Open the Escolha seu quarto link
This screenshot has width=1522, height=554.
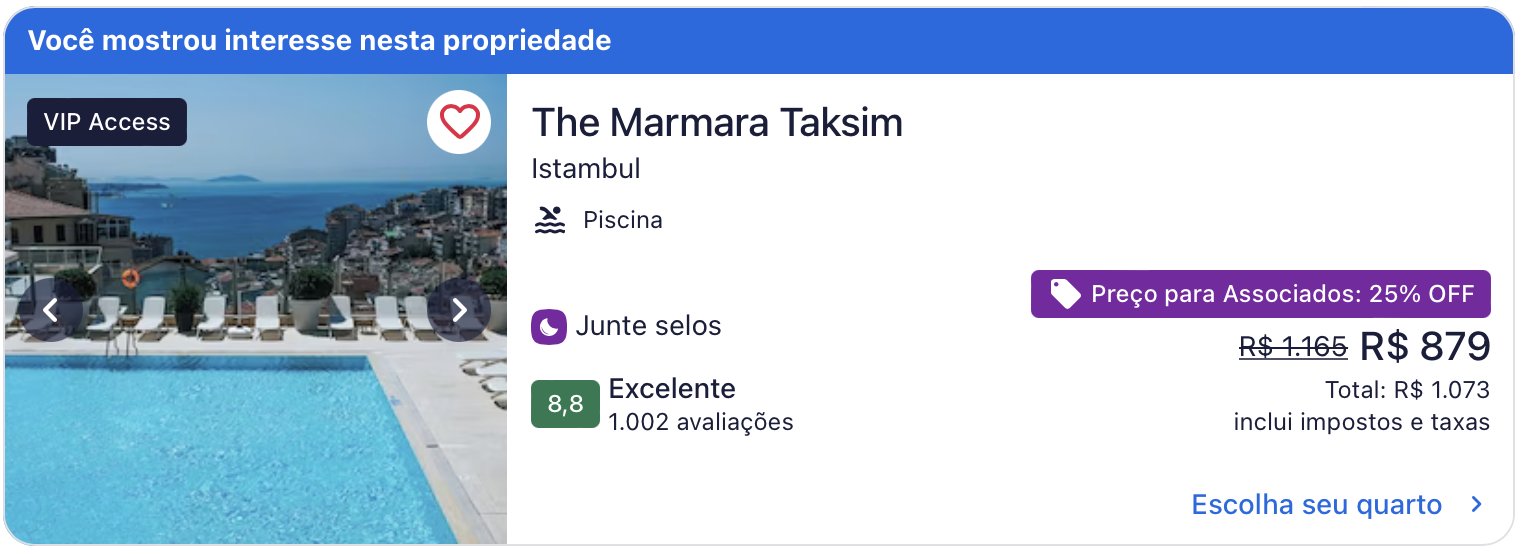click(x=1316, y=505)
